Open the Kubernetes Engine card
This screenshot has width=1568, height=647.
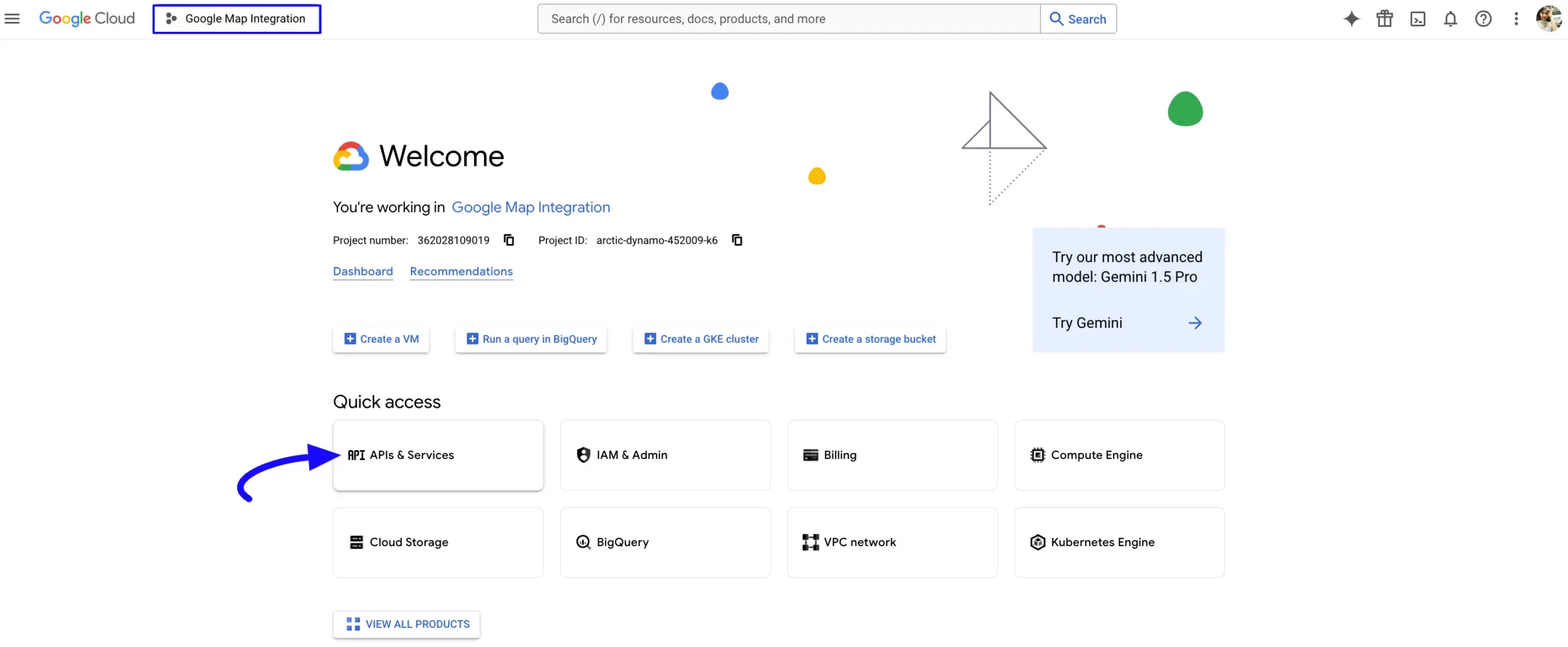point(1120,542)
